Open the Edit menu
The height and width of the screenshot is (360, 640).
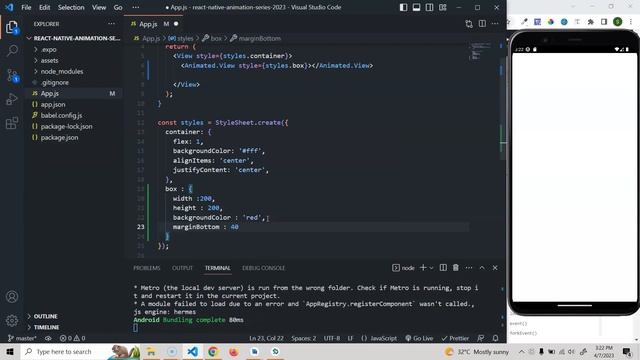(x=44, y=7)
